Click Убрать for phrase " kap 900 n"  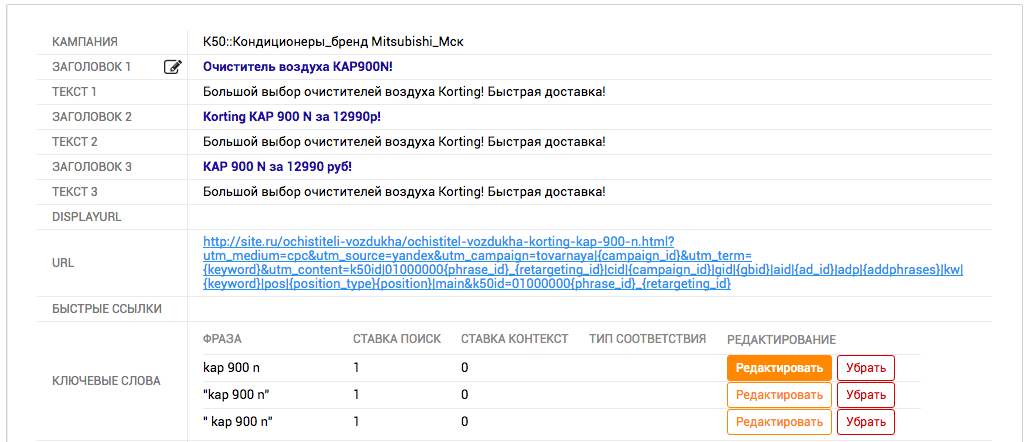865,422
